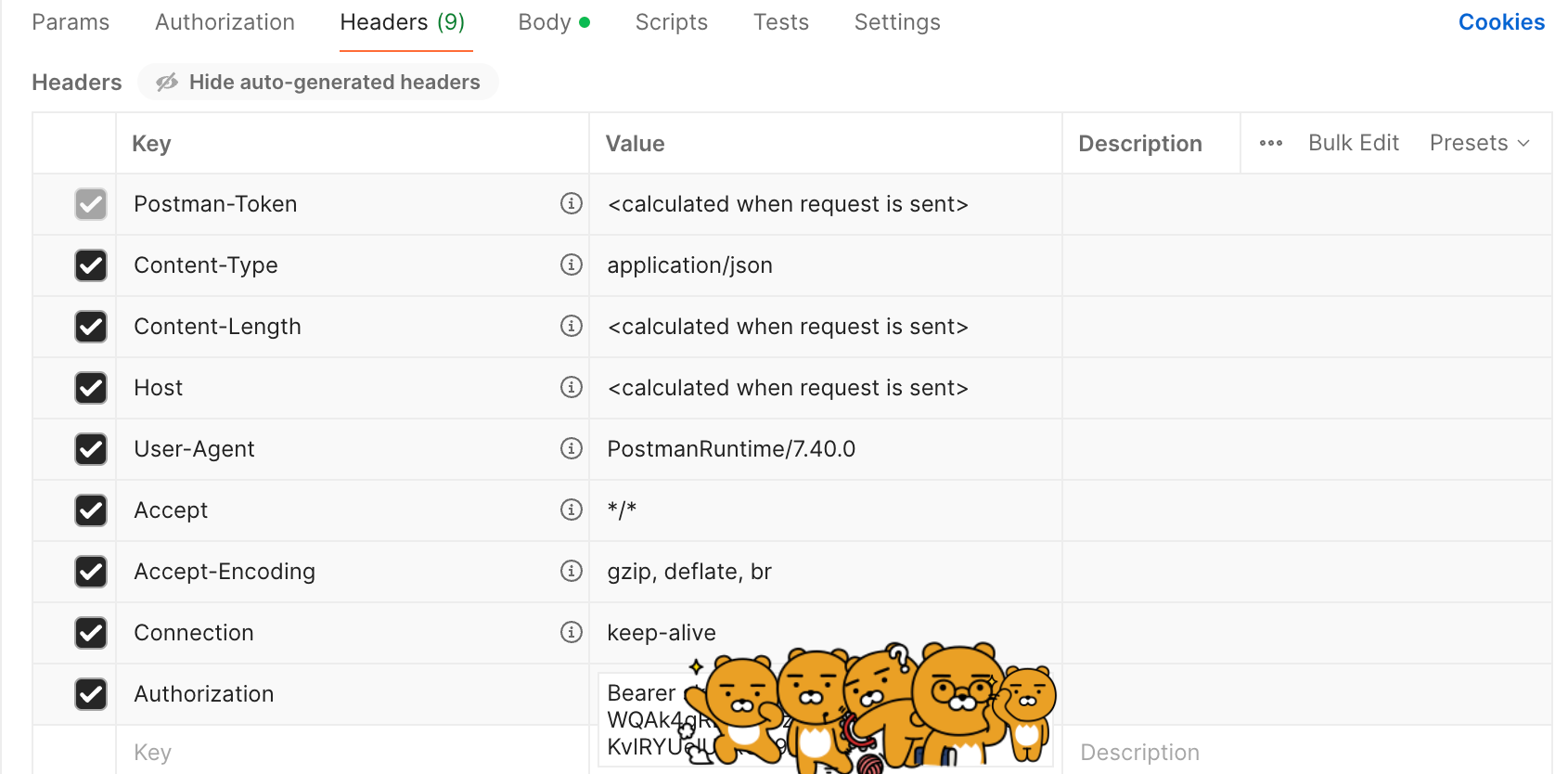Disable the Host header checkbox
The height and width of the screenshot is (774, 1568).
pyautogui.click(x=91, y=388)
